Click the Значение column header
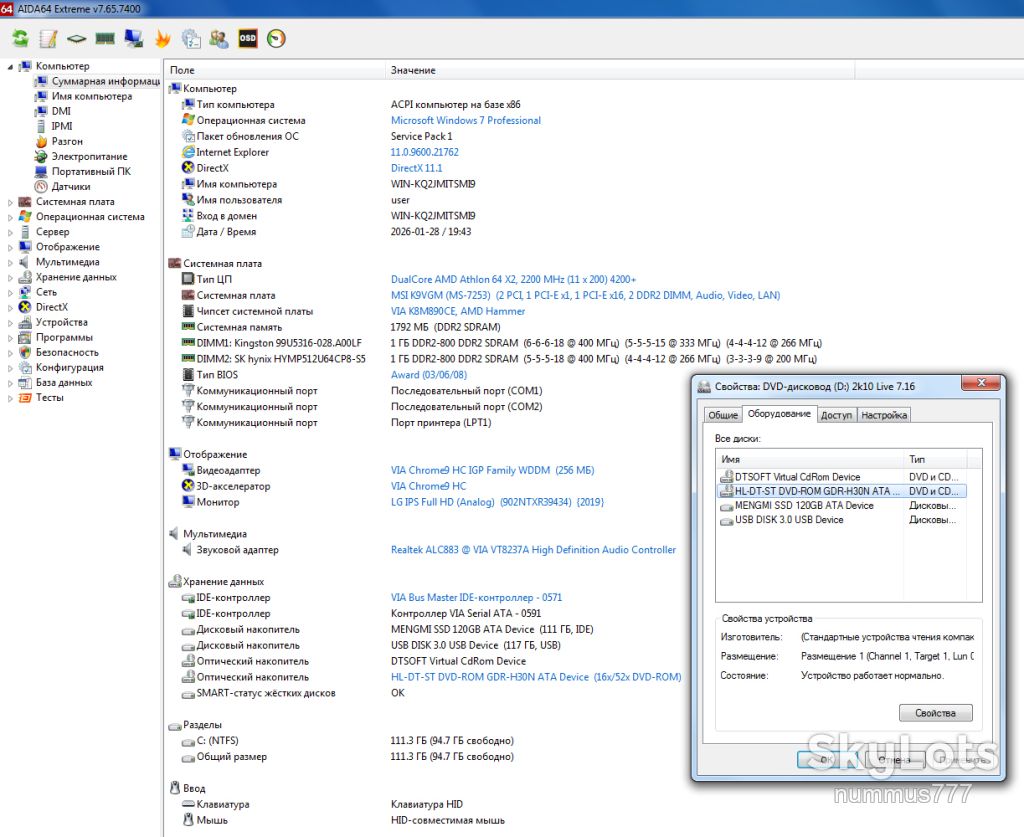 (620, 70)
